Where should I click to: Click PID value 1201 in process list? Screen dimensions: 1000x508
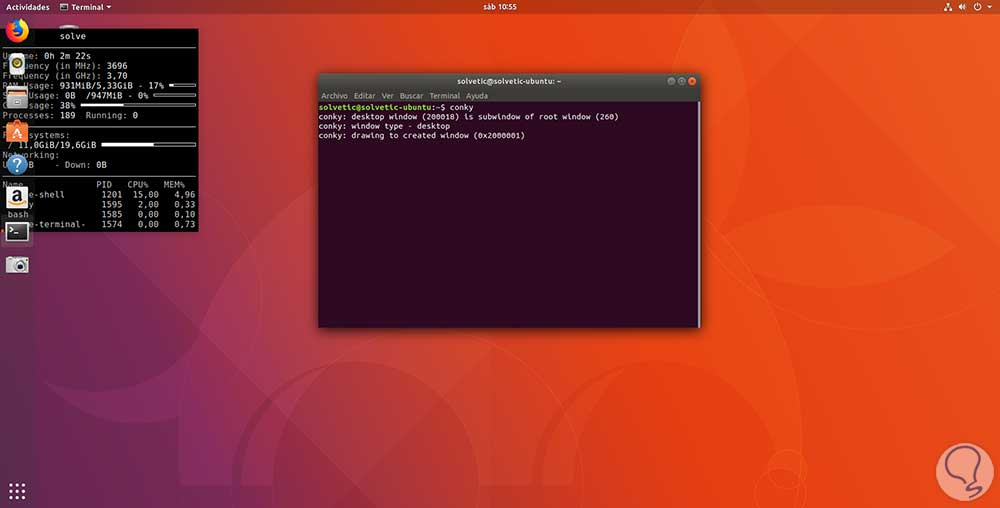112,194
